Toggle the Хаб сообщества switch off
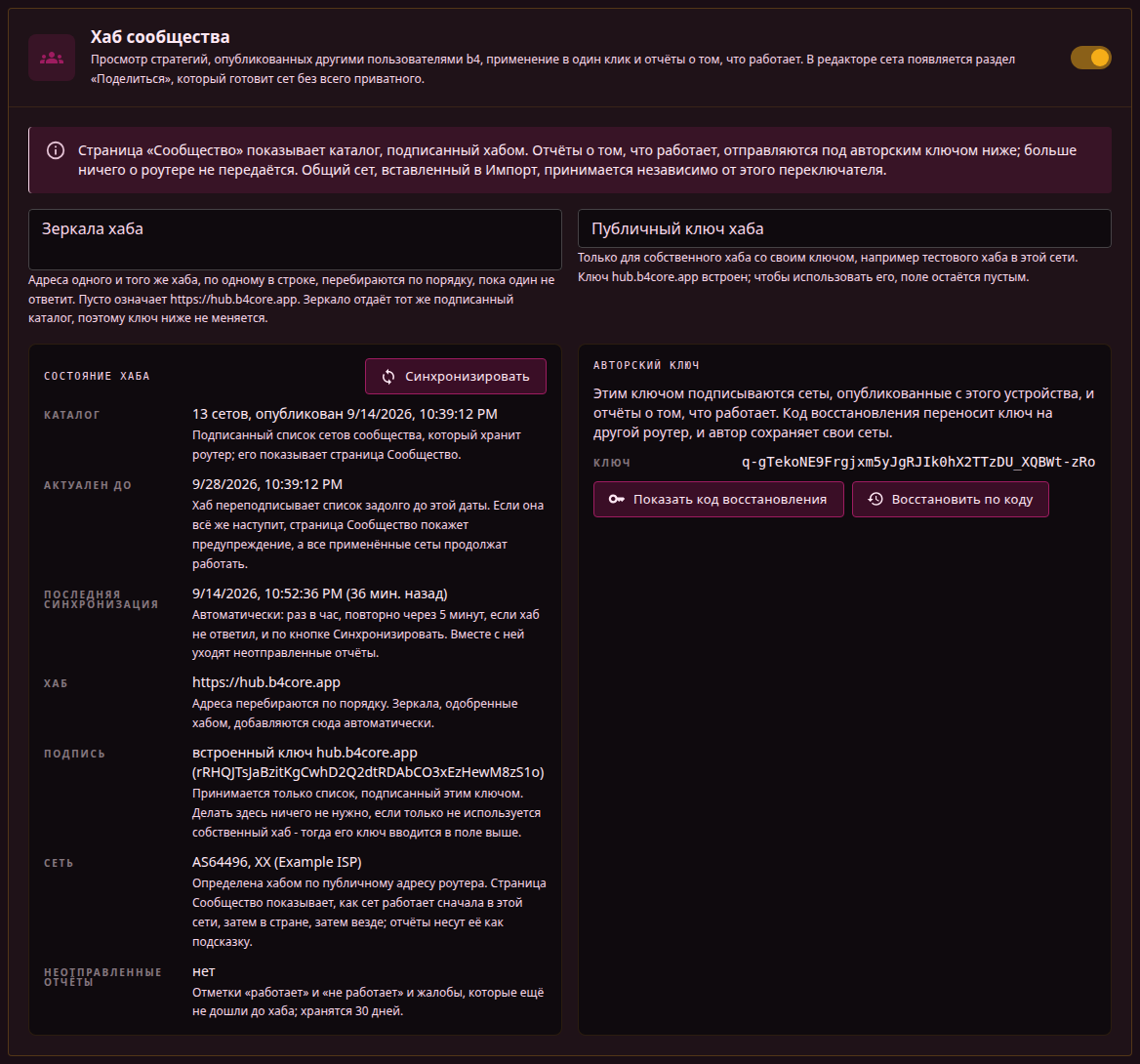Screen dimensions: 1140x1064 tap(1090, 58)
